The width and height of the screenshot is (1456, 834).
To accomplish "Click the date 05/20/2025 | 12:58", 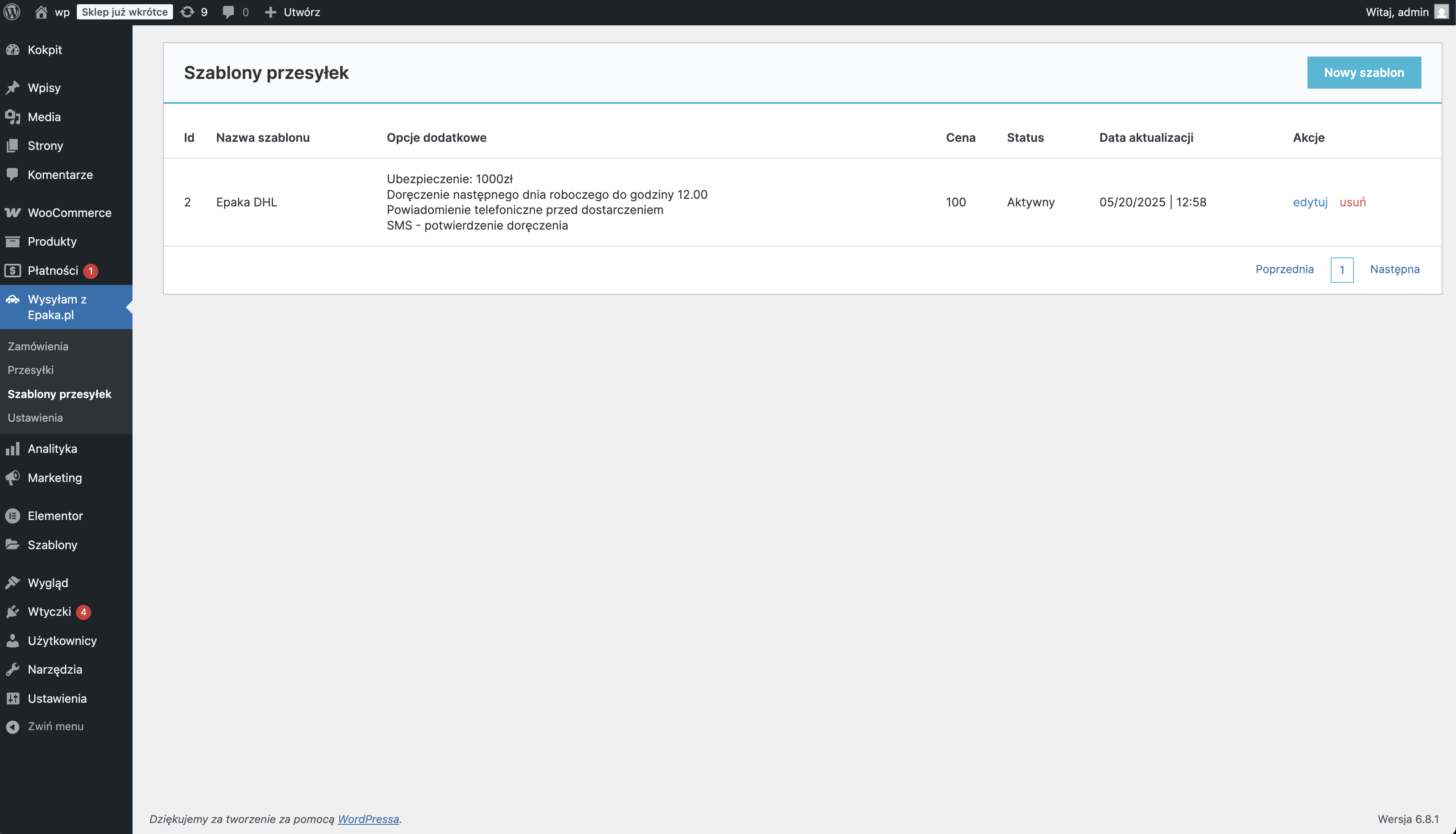I will (x=1153, y=202).
